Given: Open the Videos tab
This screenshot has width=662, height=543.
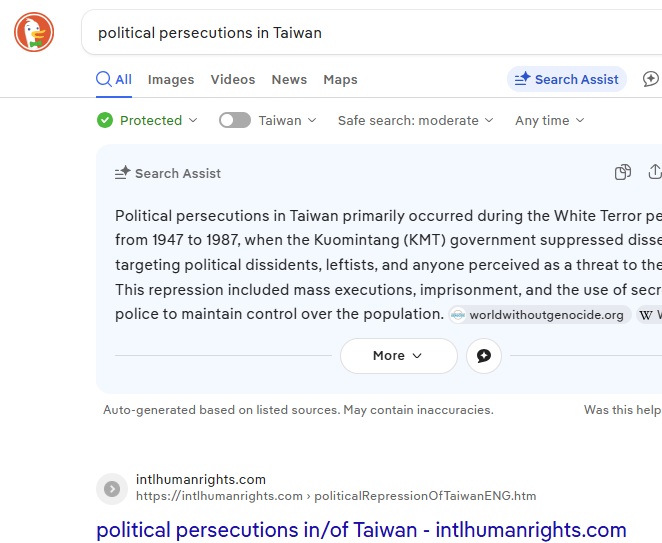Looking at the screenshot, I should tap(233, 80).
